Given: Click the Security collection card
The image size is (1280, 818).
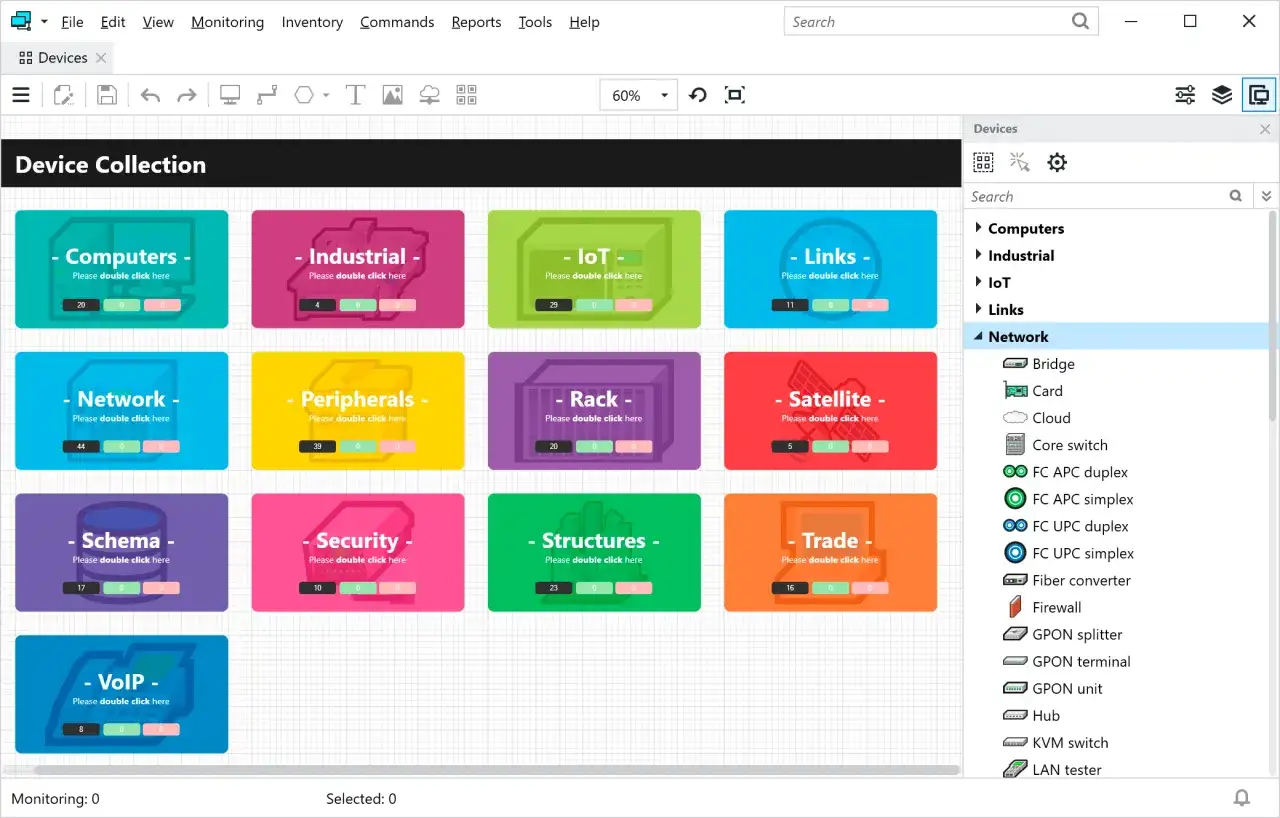Looking at the screenshot, I should (x=357, y=552).
